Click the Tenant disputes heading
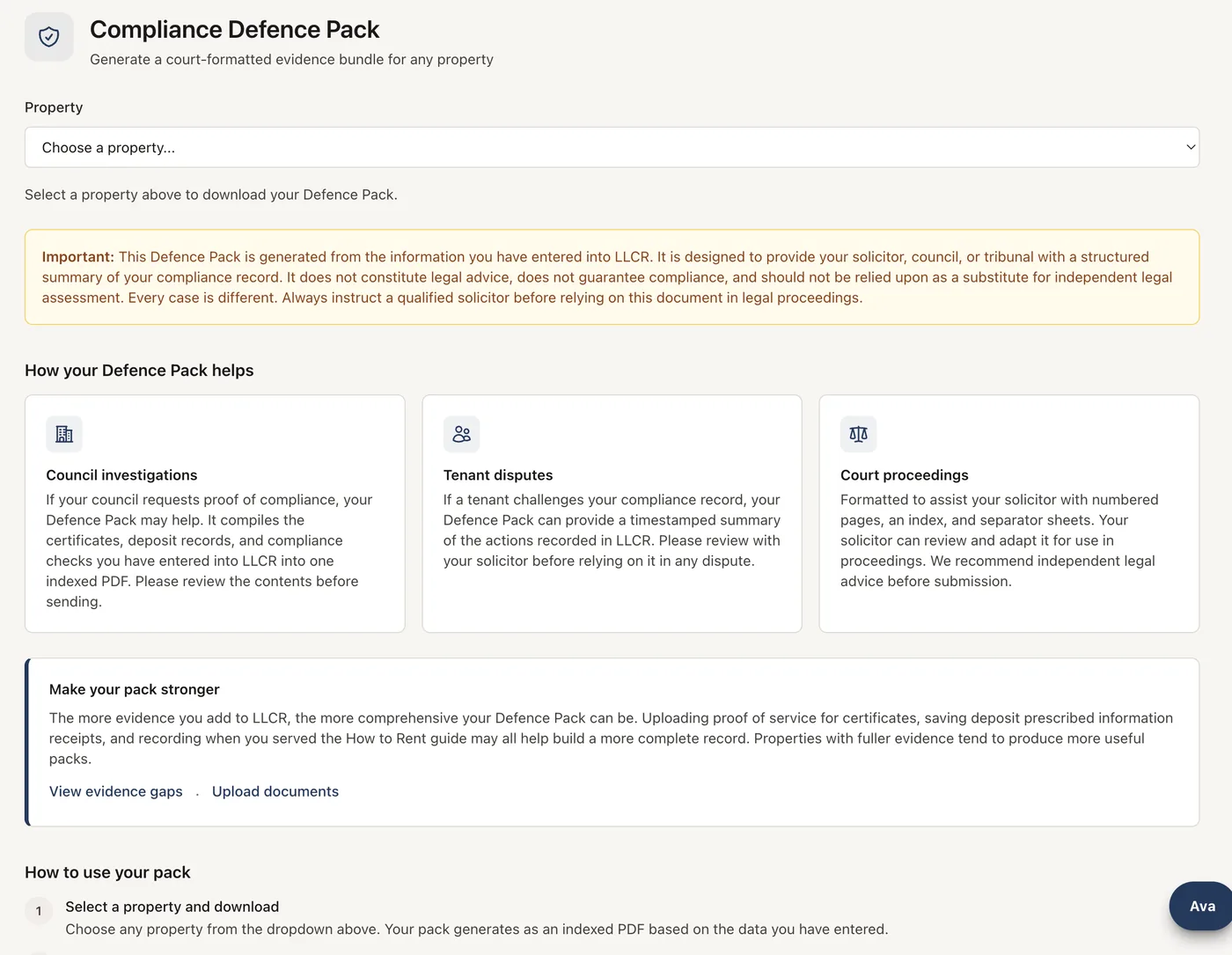1232x955 pixels. [498, 475]
